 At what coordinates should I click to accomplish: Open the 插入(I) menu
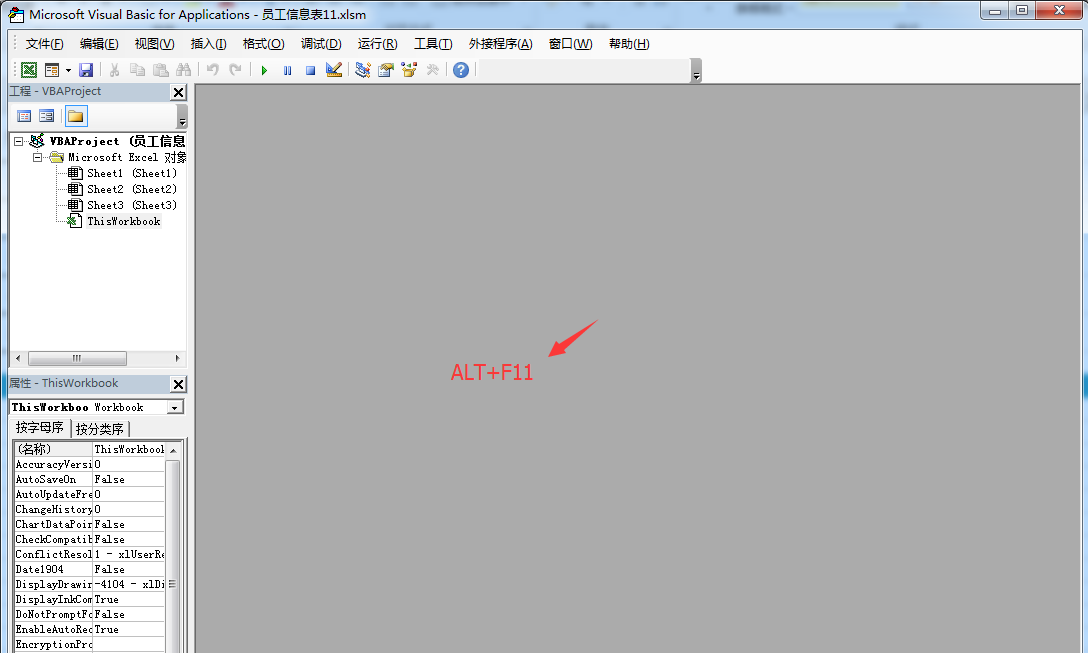click(208, 44)
